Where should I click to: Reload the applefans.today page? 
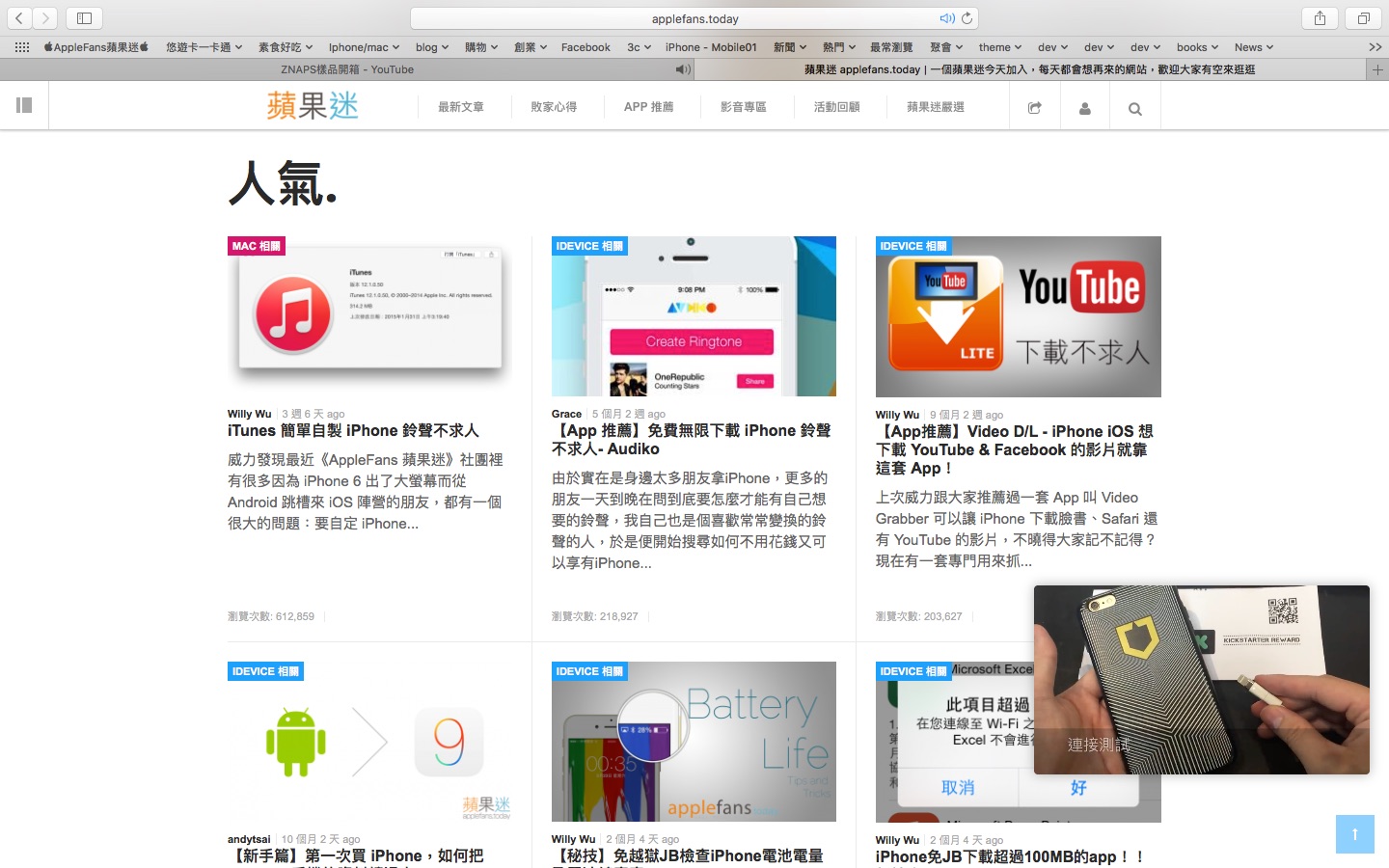pyautogui.click(x=967, y=18)
